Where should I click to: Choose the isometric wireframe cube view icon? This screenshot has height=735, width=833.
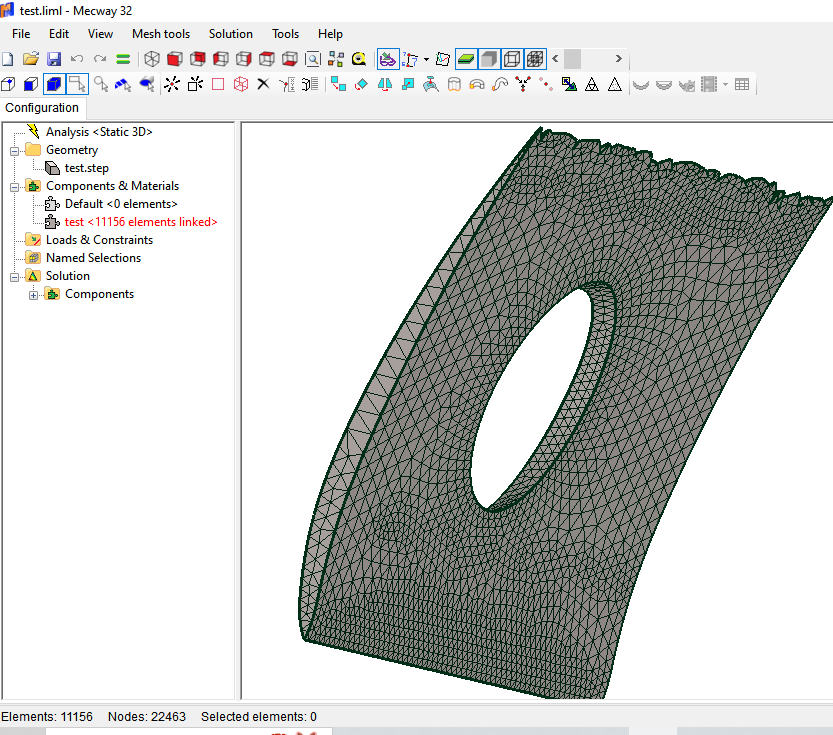point(152,59)
